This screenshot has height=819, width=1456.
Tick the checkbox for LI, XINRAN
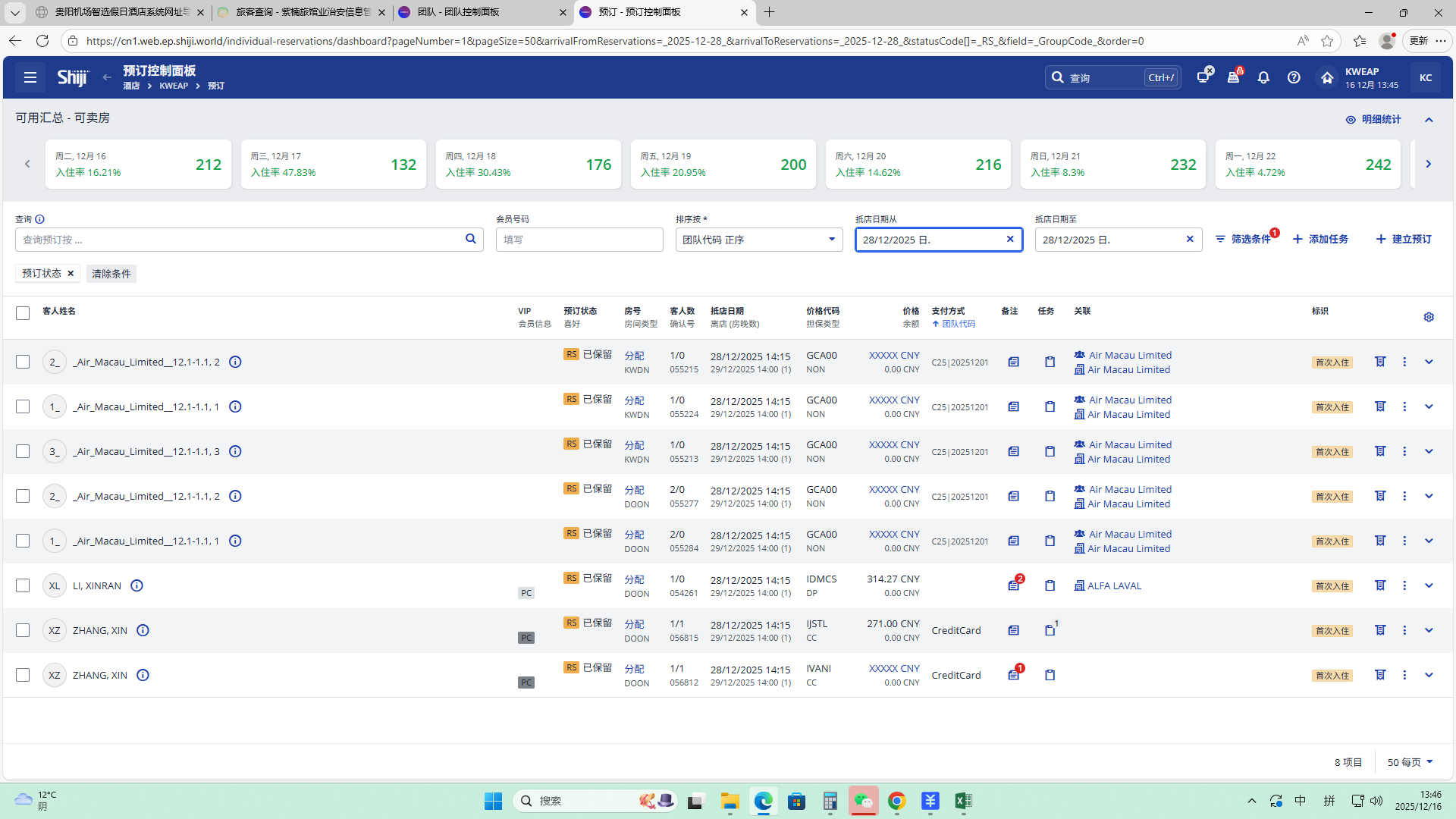[x=23, y=585]
